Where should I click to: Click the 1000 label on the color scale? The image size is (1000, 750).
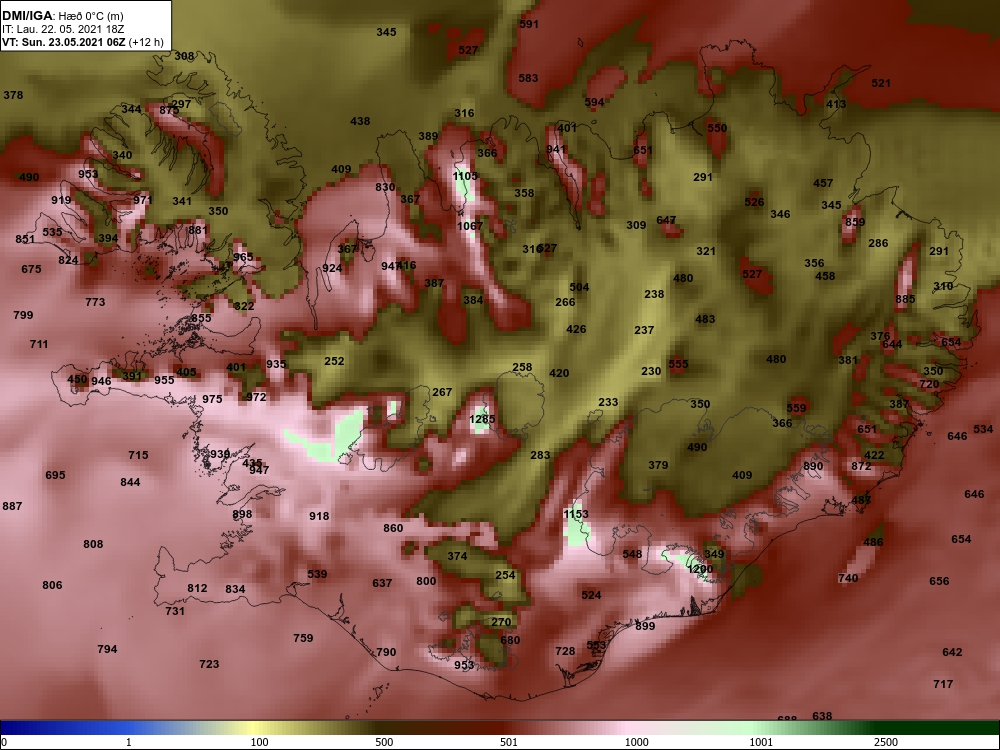(x=636, y=742)
